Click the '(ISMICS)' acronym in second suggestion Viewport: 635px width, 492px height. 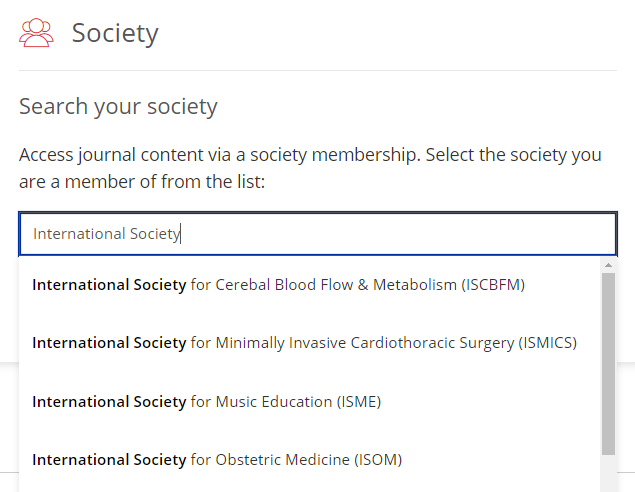[548, 343]
